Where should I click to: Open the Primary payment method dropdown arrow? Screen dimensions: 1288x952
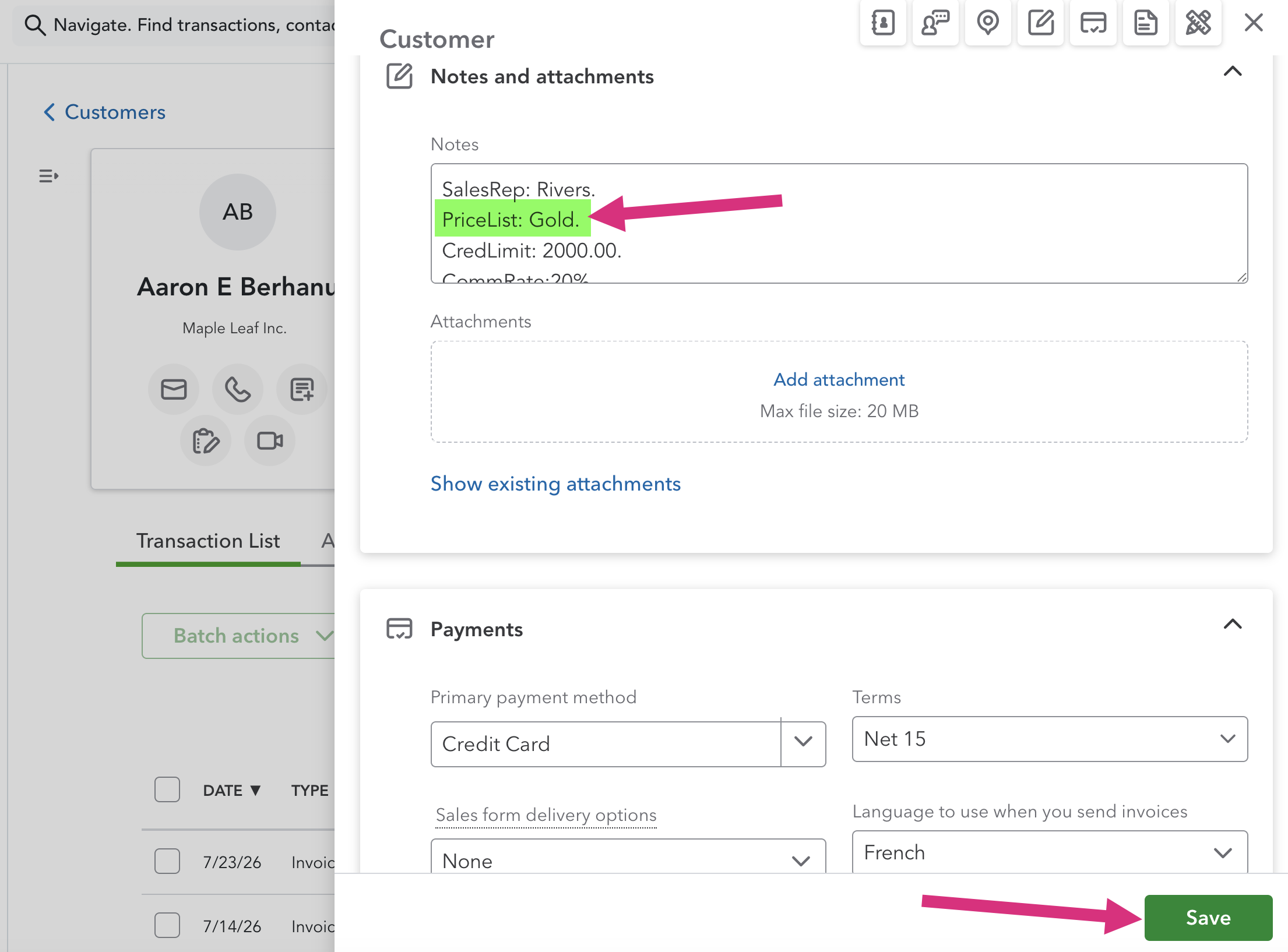803,743
